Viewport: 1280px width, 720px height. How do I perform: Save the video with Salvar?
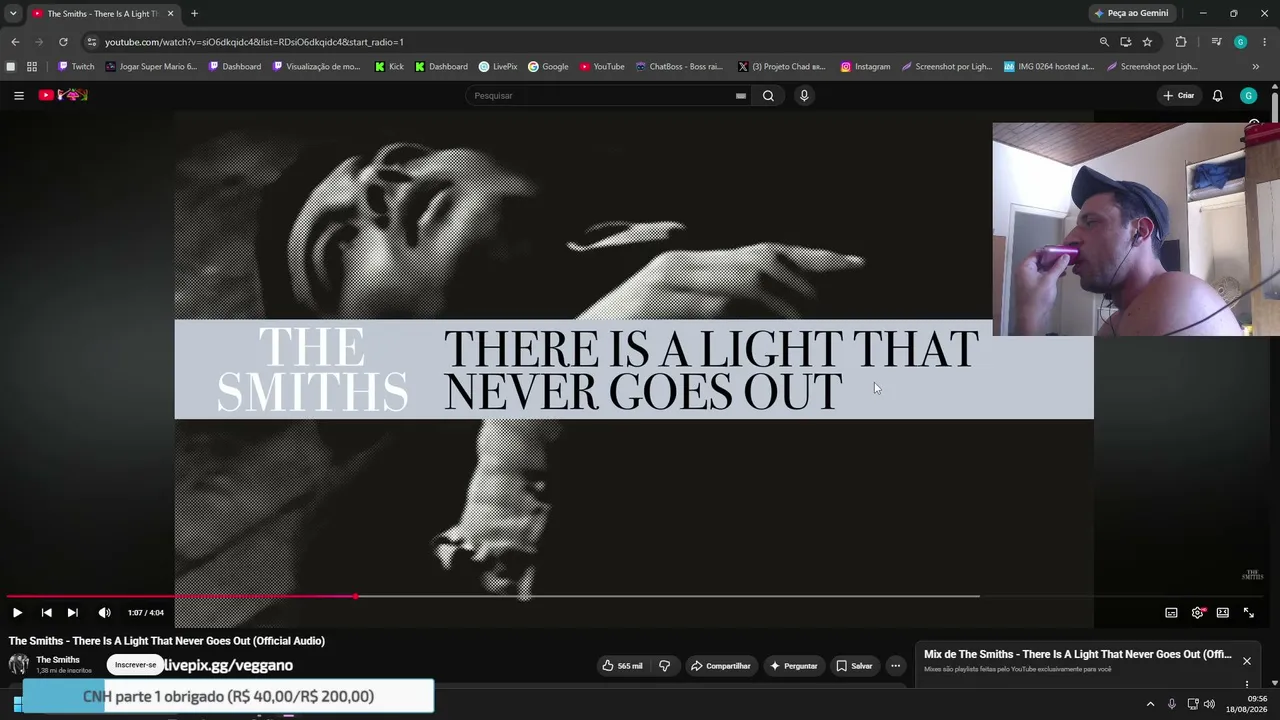pos(854,666)
